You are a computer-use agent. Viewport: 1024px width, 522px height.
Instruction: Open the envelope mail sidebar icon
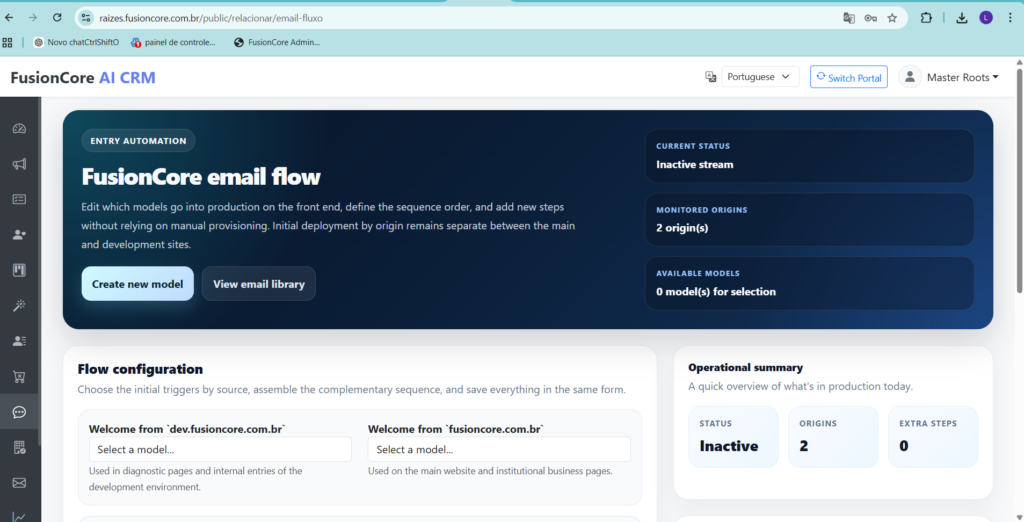[x=19, y=482]
